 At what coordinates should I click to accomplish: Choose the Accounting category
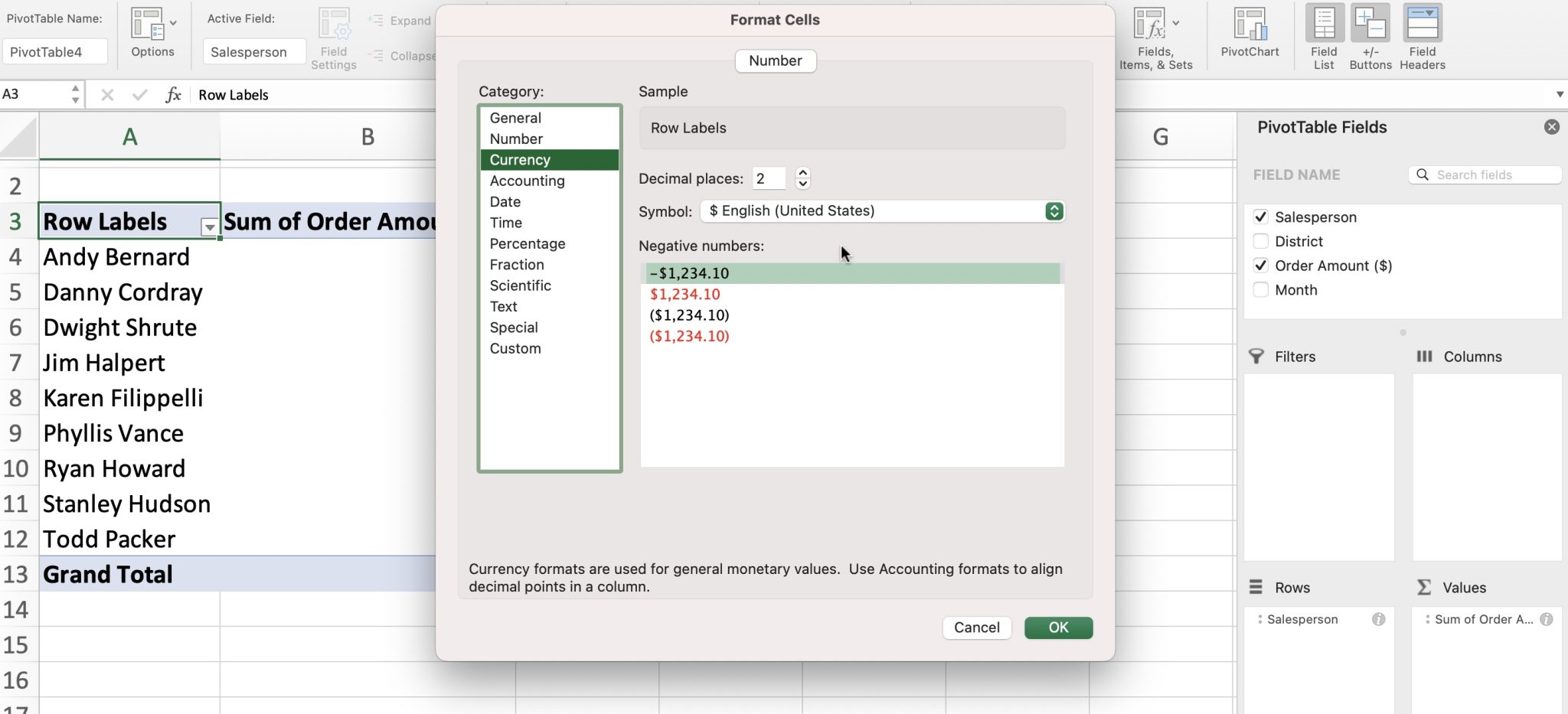click(x=527, y=181)
